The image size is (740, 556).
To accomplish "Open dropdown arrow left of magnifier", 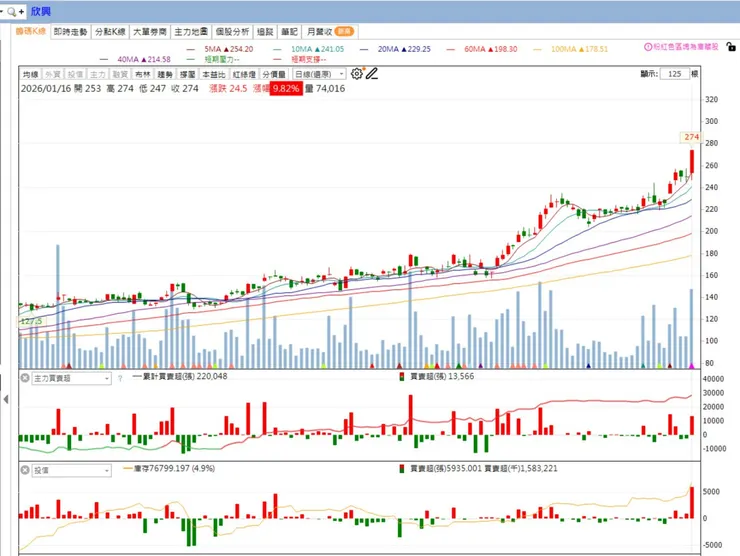I will (x=2, y=11).
